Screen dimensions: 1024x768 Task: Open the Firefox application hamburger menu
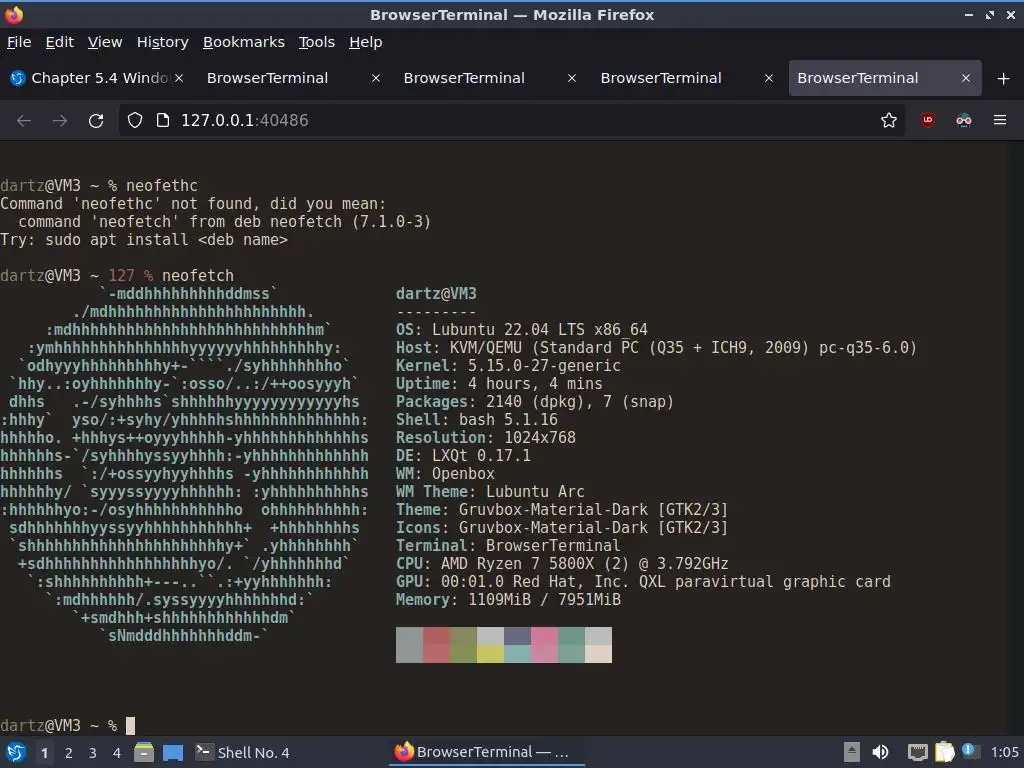[x=1000, y=120]
